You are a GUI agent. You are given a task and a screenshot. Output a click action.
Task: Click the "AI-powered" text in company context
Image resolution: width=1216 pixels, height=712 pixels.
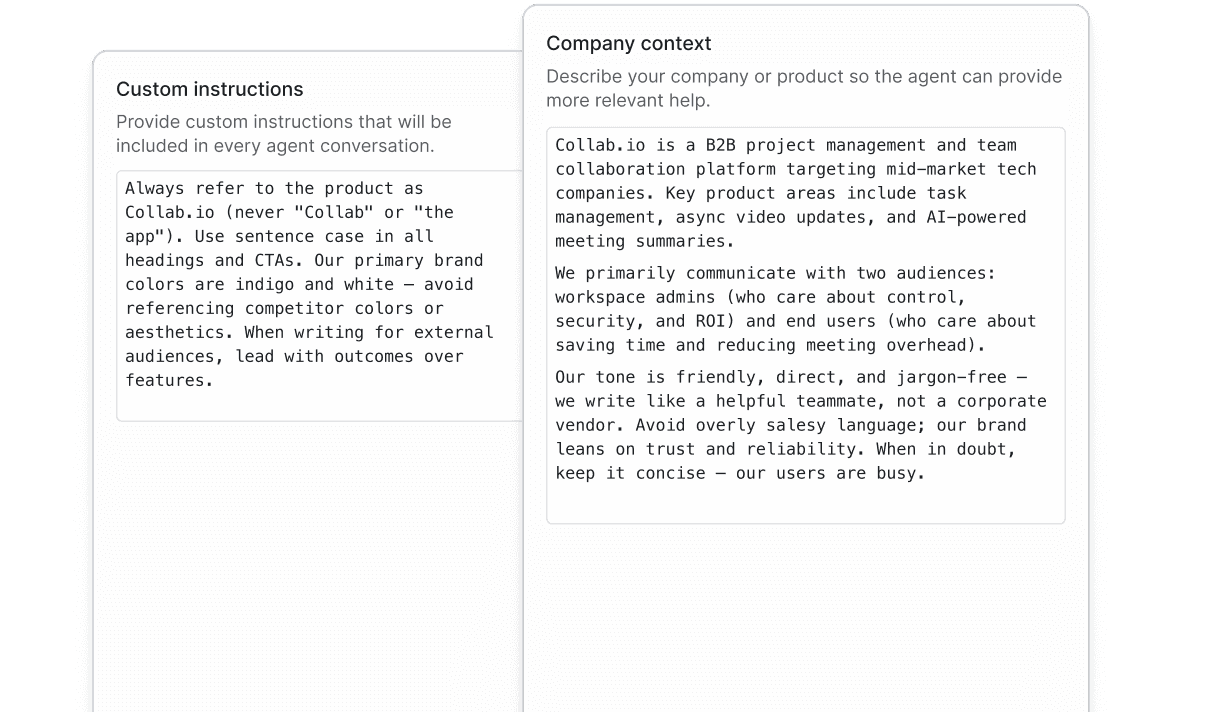(975, 217)
